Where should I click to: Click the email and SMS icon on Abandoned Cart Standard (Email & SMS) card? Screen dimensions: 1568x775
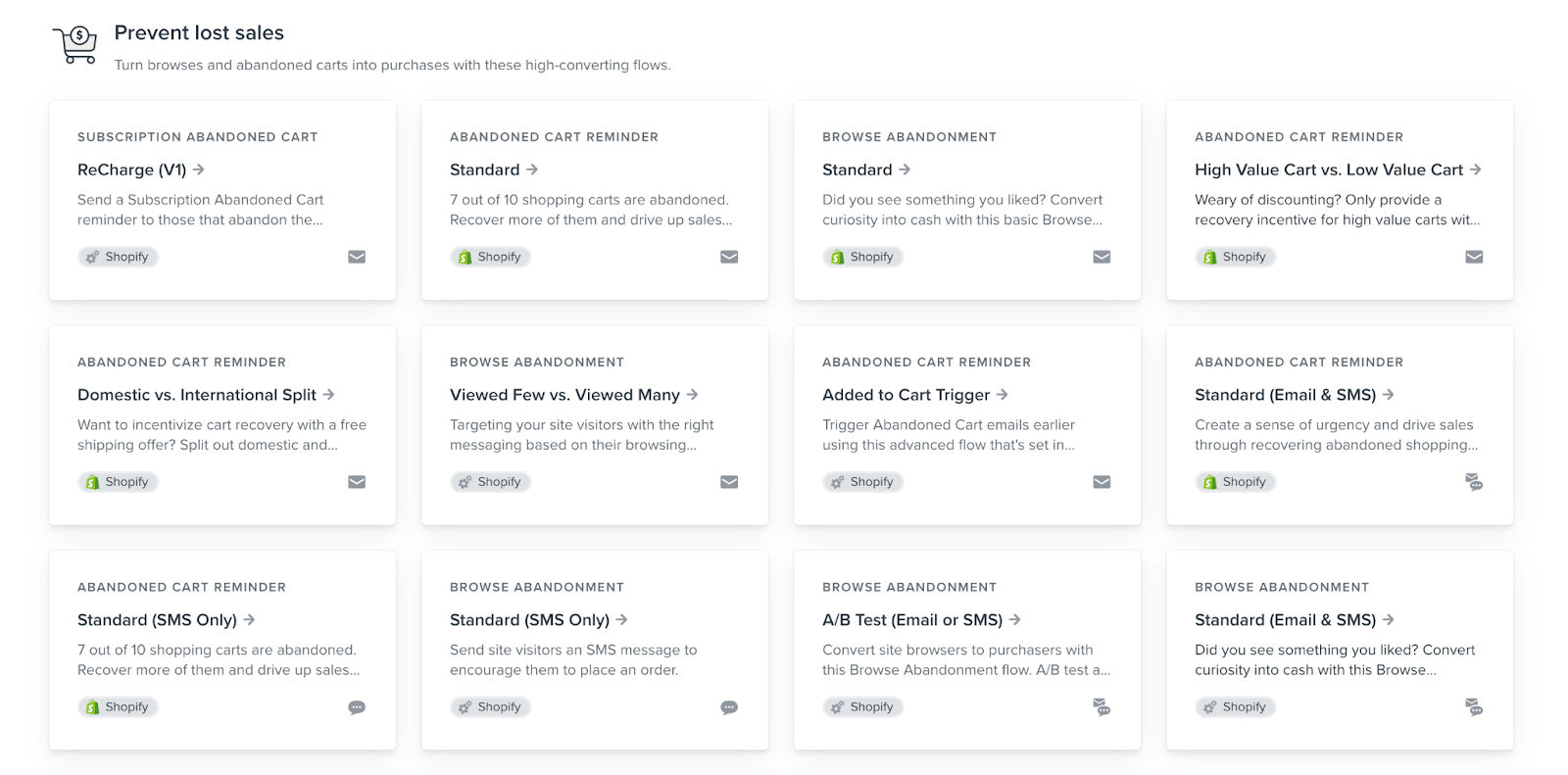pos(1474,482)
